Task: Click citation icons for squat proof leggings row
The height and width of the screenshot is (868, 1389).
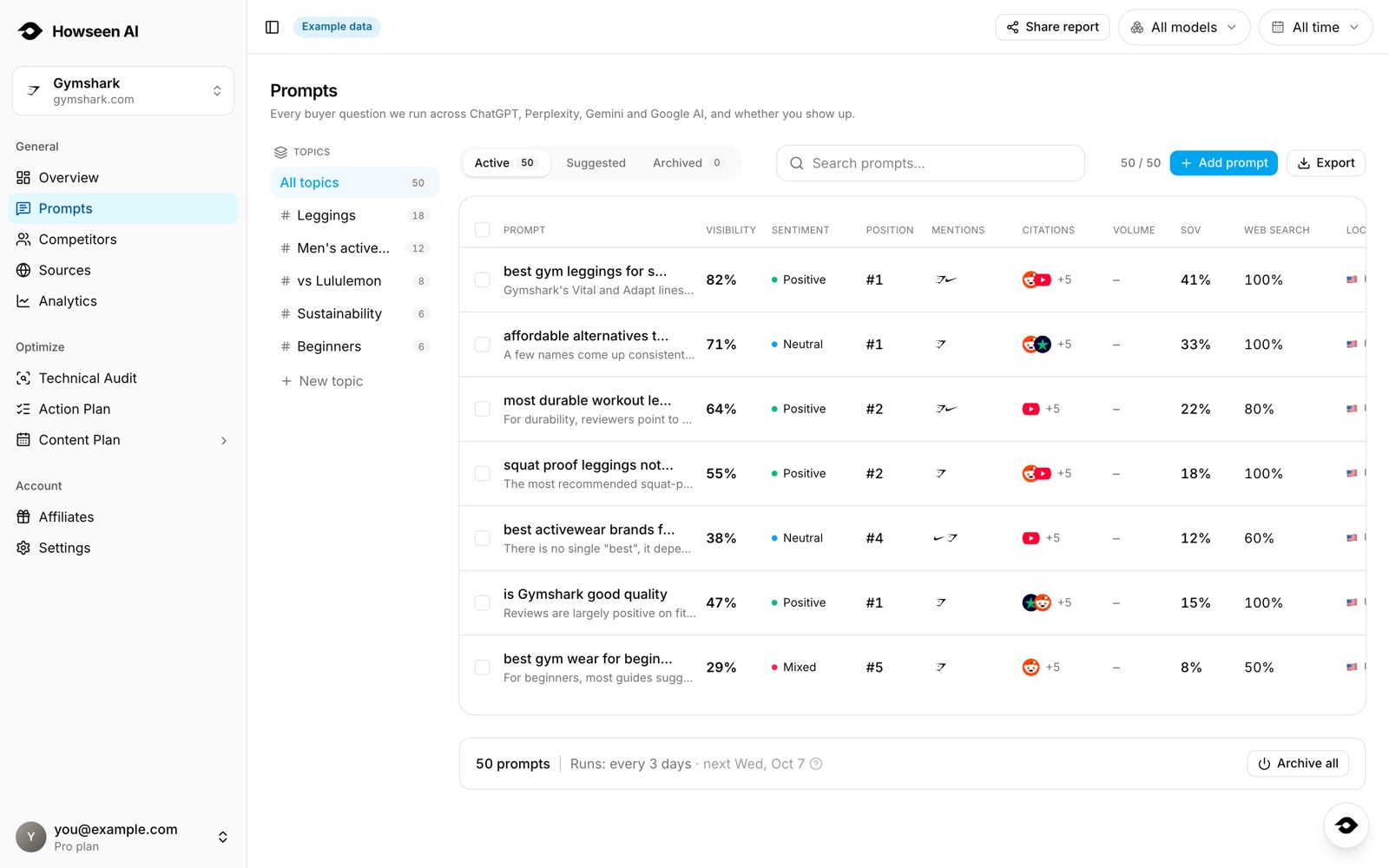Action: [x=1037, y=474]
